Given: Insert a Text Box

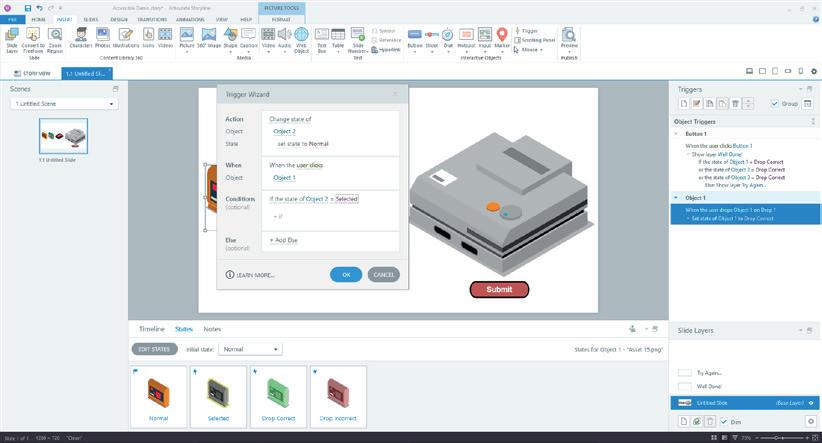Looking at the screenshot, I should (322, 40).
